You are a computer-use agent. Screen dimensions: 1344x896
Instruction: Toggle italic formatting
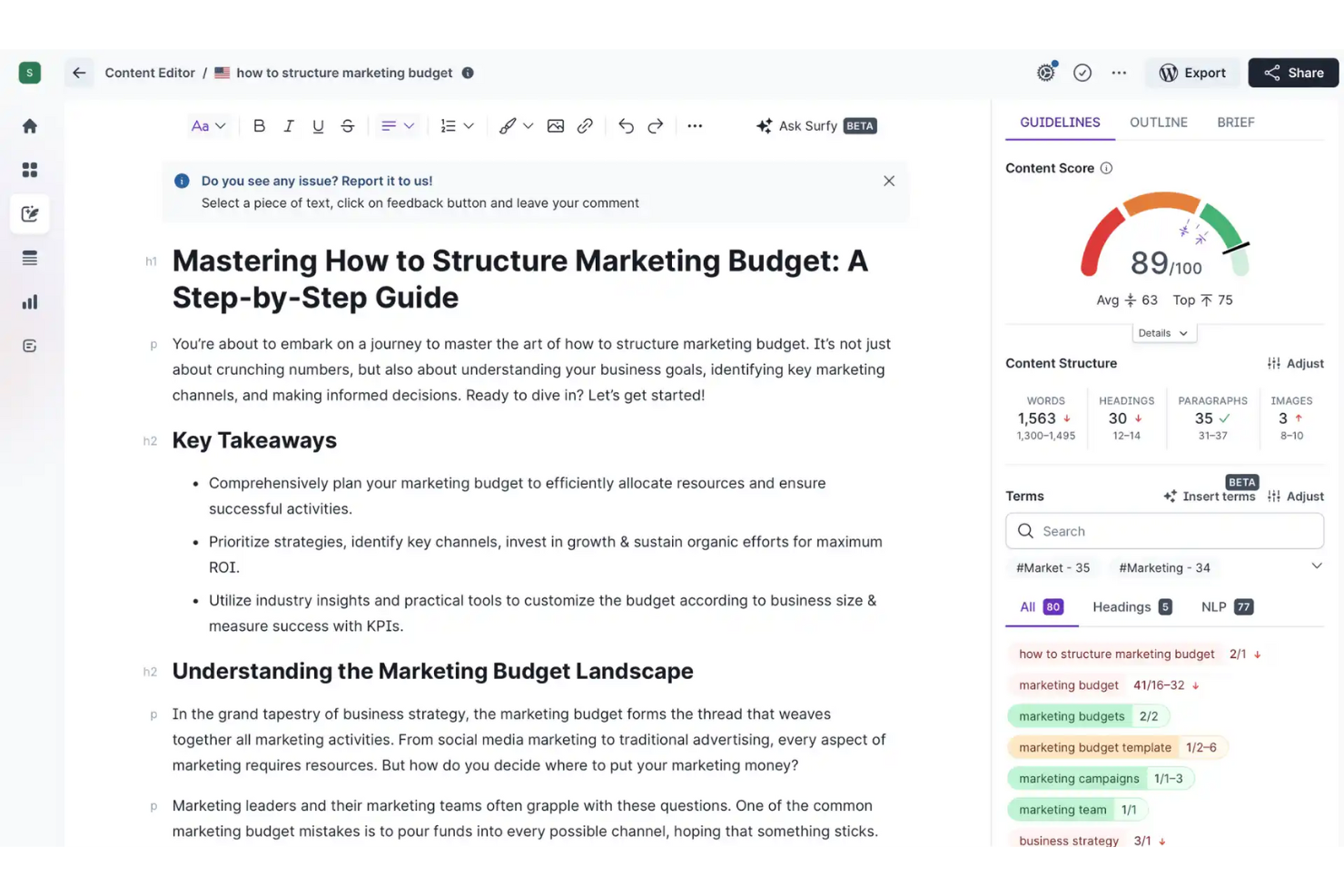[x=288, y=125]
